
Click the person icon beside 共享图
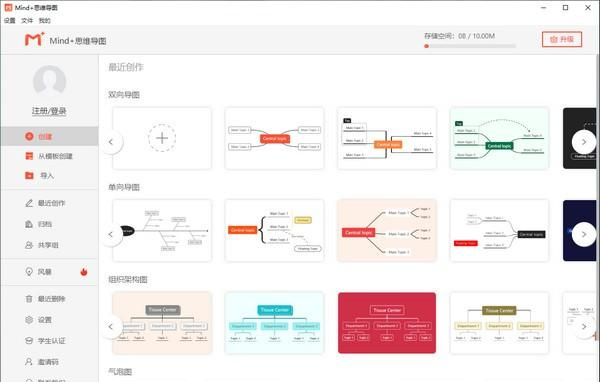point(29,245)
